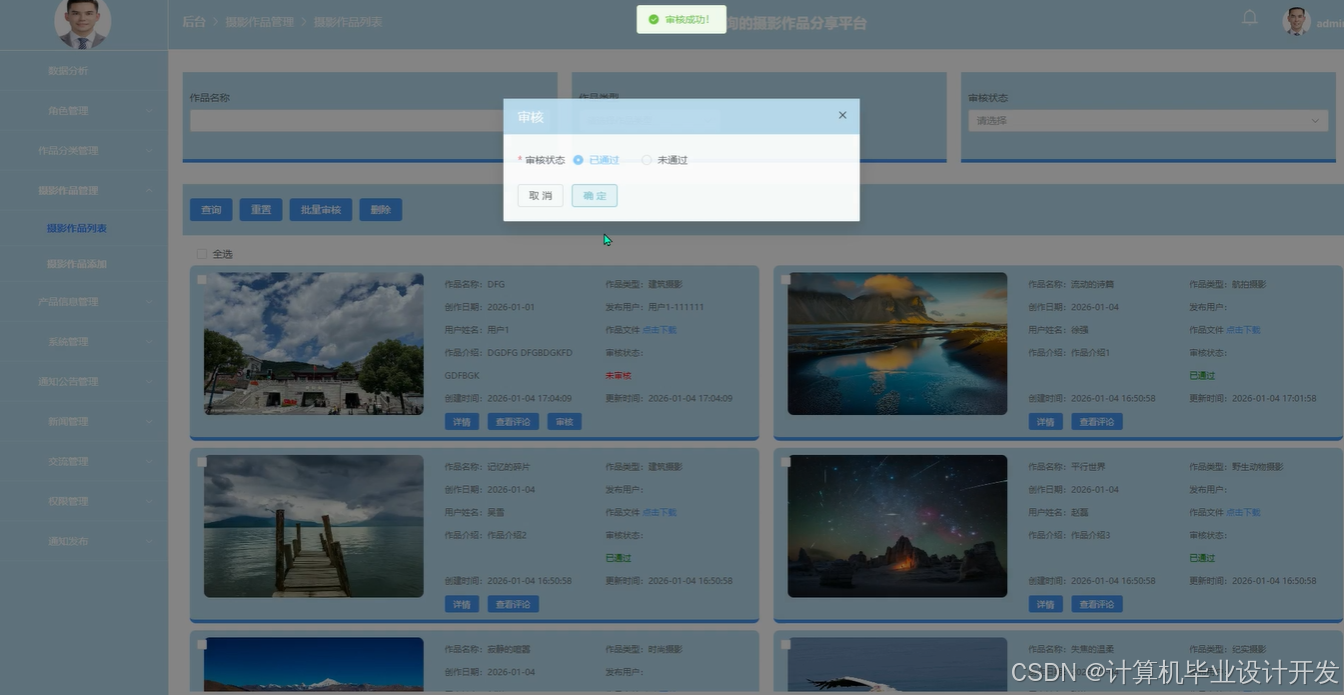Click the 审核 button on the DFG card

pos(564,422)
